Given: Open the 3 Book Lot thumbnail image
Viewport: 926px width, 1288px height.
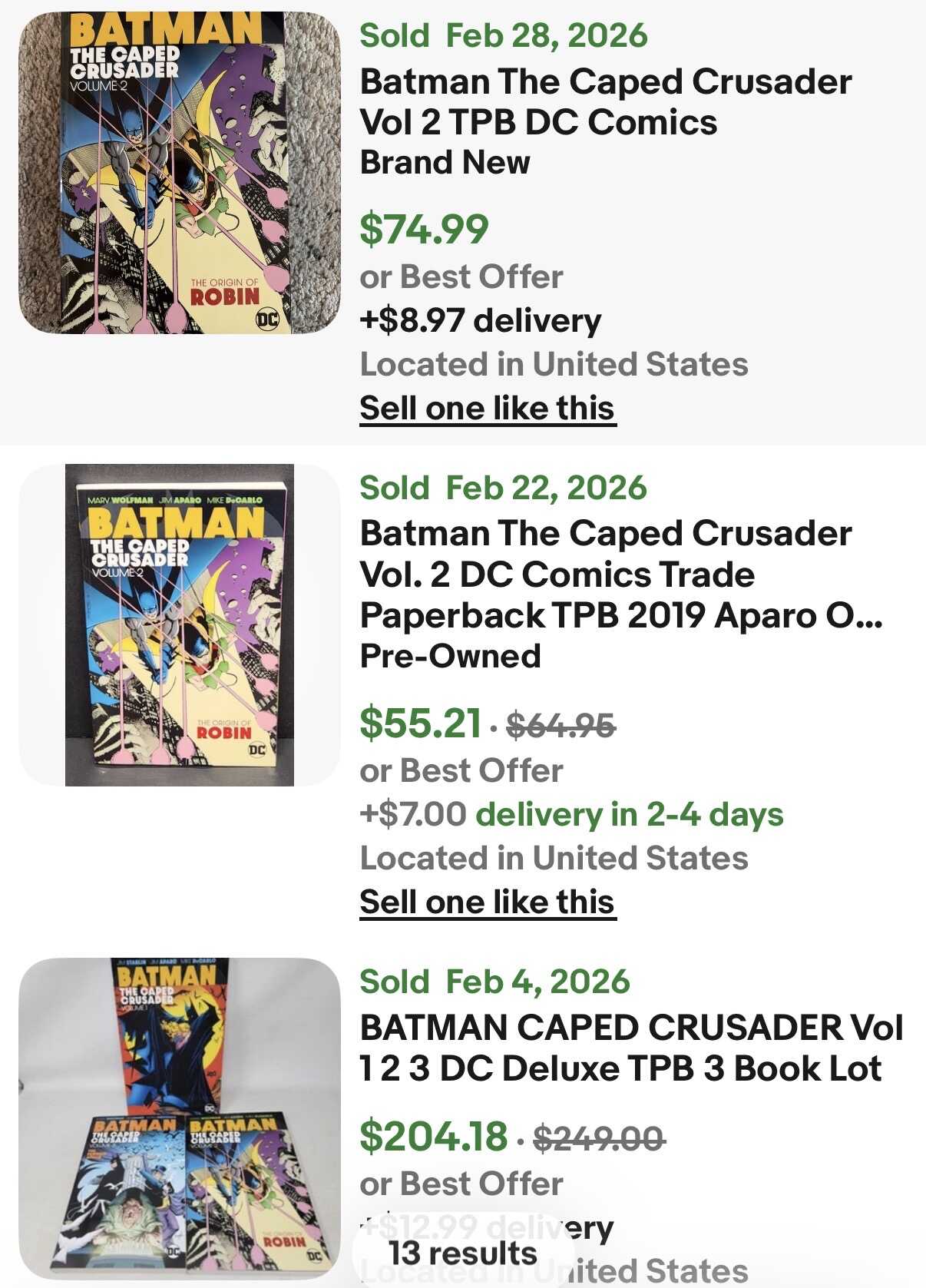Looking at the screenshot, I should point(179,1118).
